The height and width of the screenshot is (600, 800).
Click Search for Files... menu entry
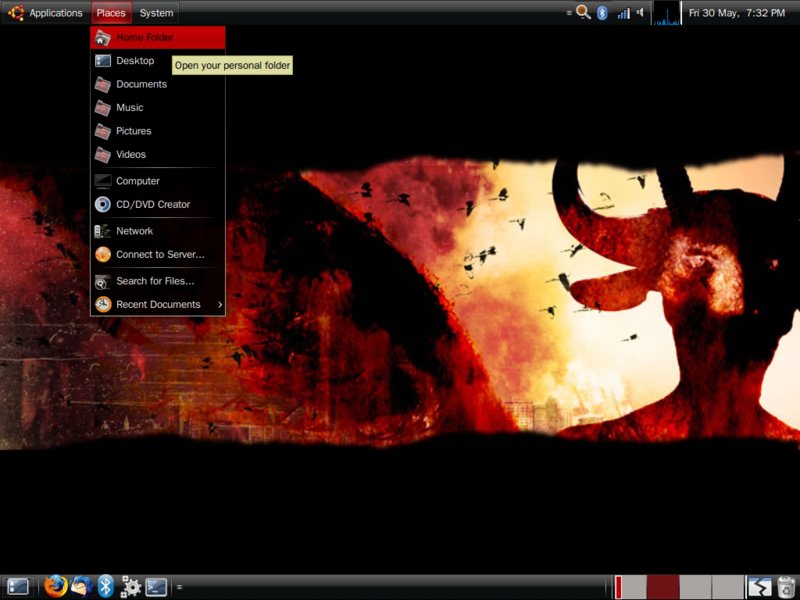(x=155, y=281)
